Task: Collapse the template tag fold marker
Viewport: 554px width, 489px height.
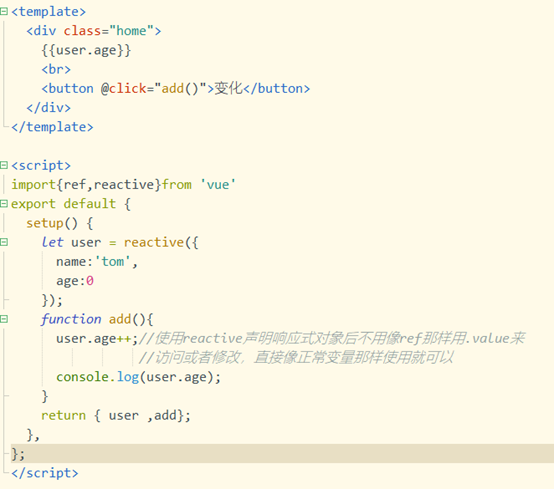Action: tap(4, 12)
